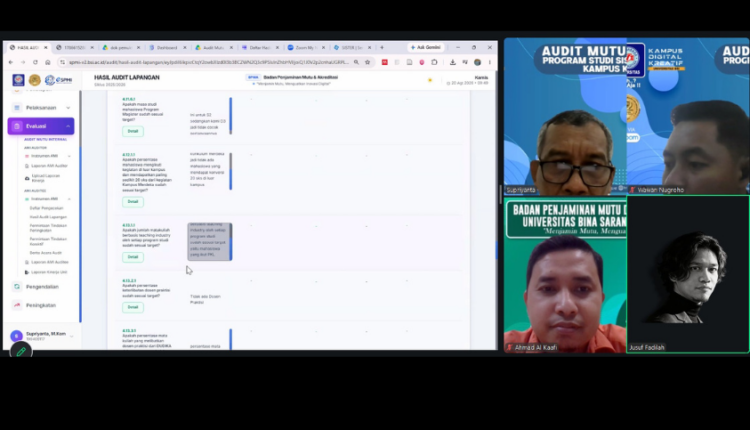Click the Pelaksanaan menu icon
The image size is (750, 430).
click(x=17, y=108)
